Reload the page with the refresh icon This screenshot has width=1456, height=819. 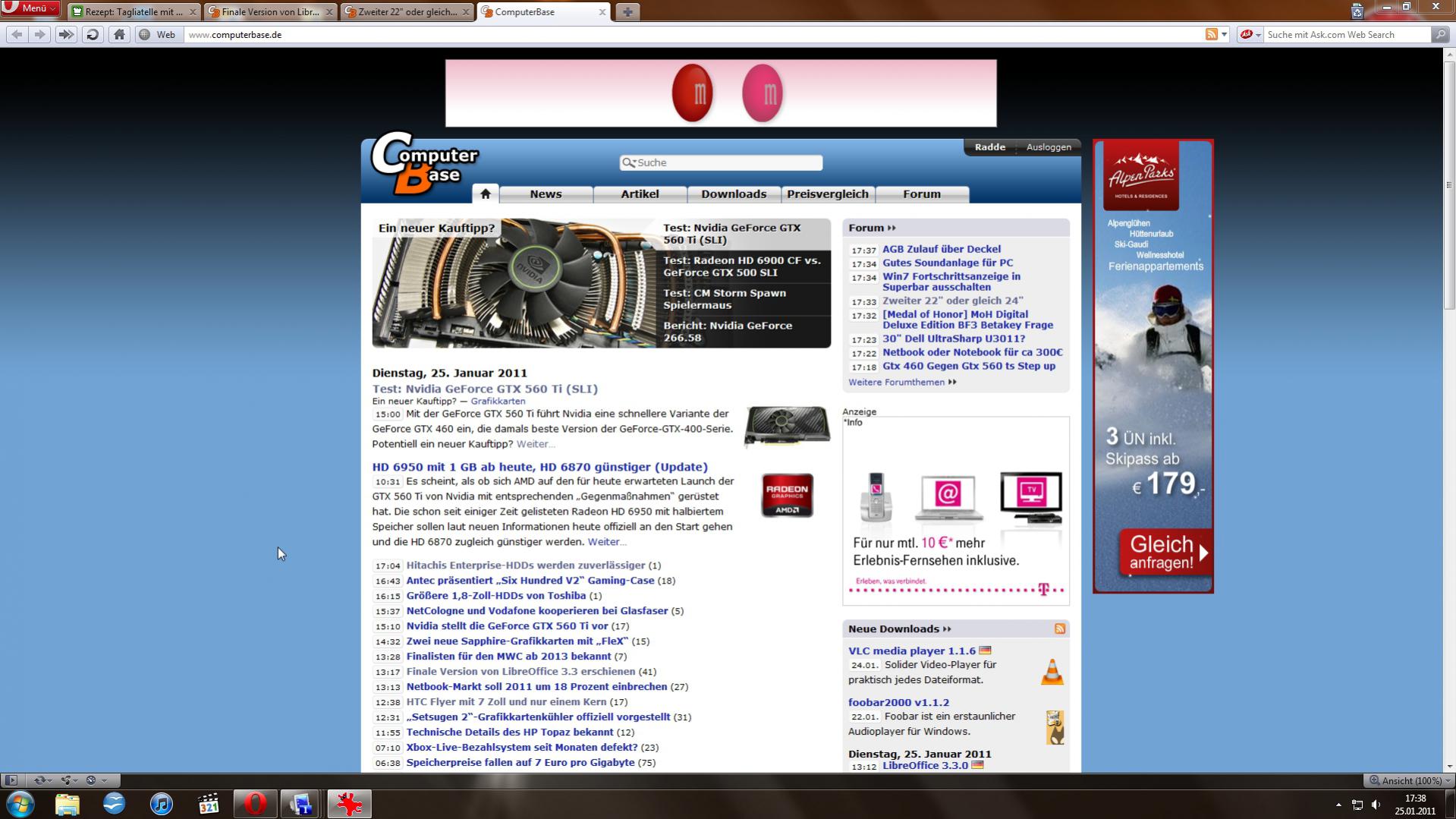[x=93, y=34]
